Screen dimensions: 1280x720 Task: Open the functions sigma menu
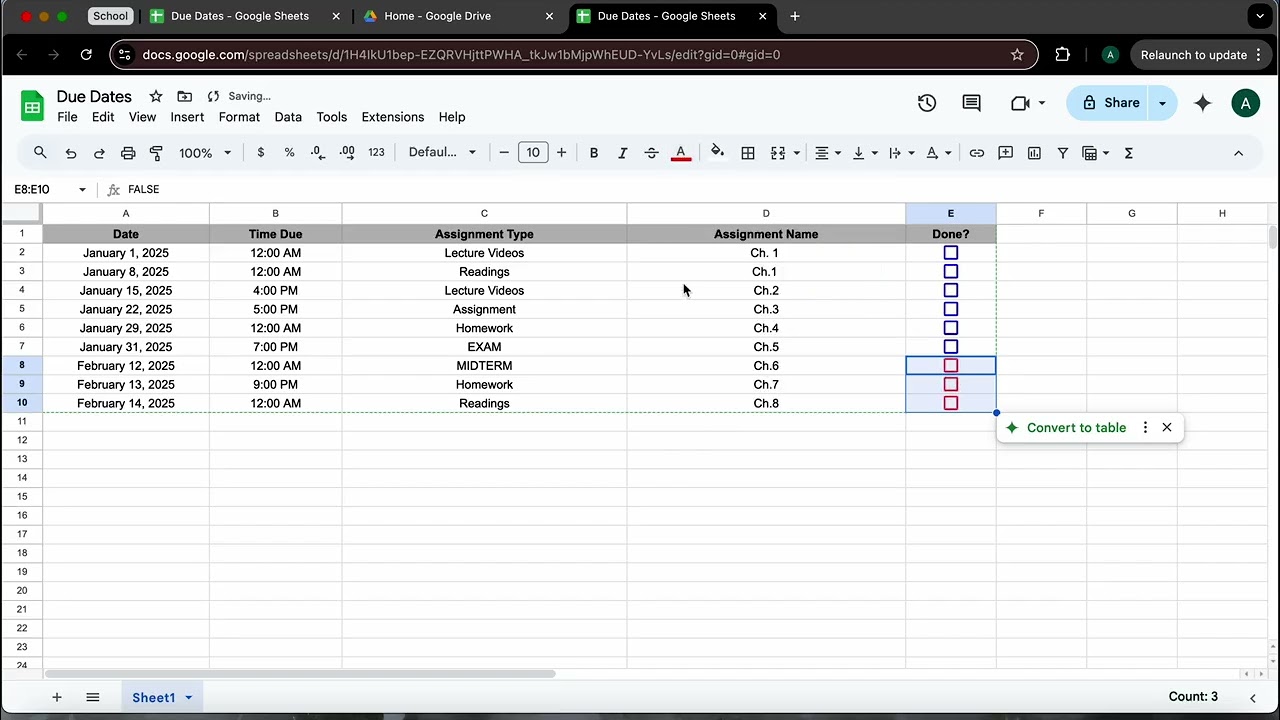[1129, 153]
